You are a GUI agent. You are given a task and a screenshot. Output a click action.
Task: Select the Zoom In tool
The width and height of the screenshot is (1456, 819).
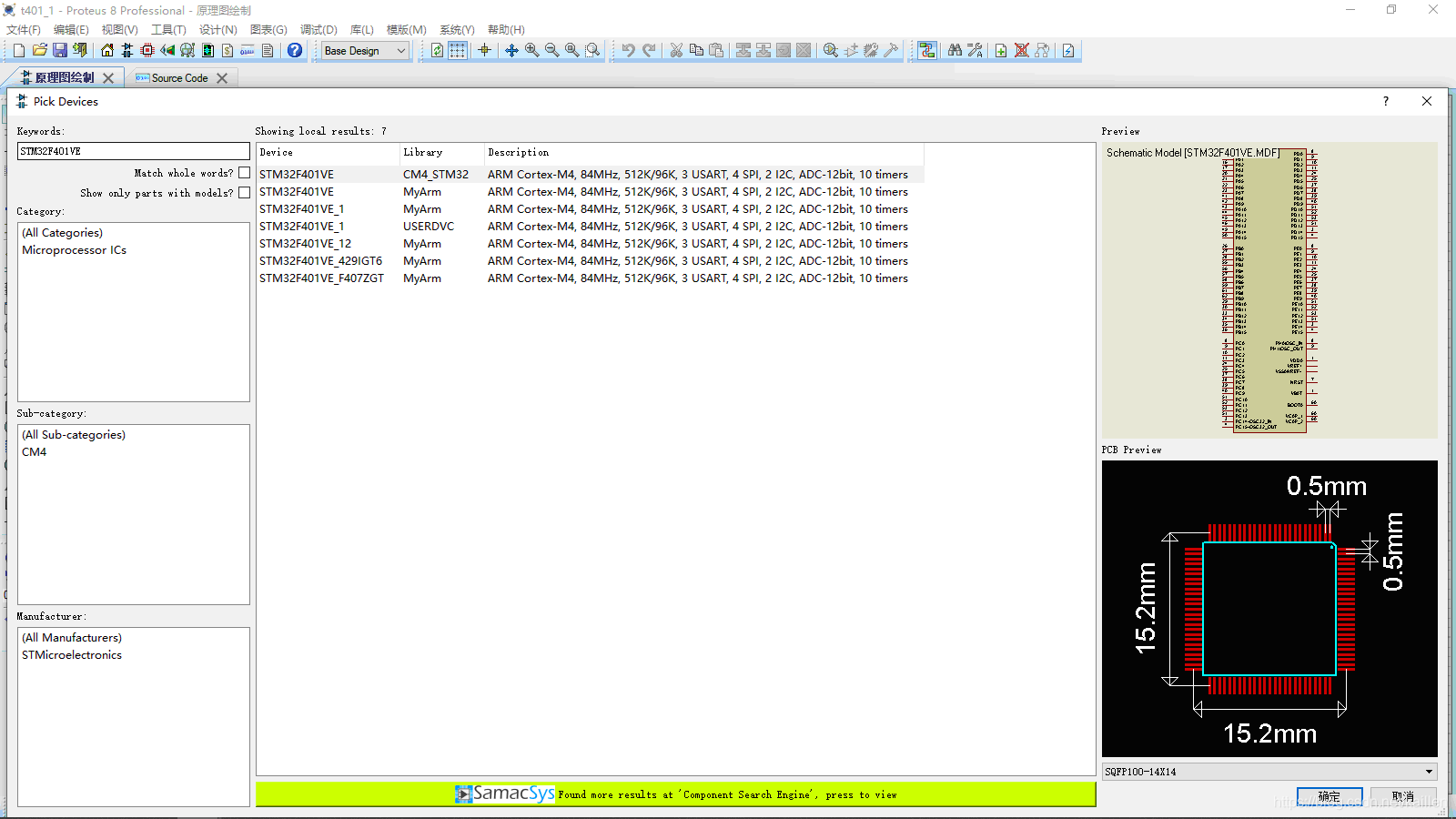tap(531, 50)
